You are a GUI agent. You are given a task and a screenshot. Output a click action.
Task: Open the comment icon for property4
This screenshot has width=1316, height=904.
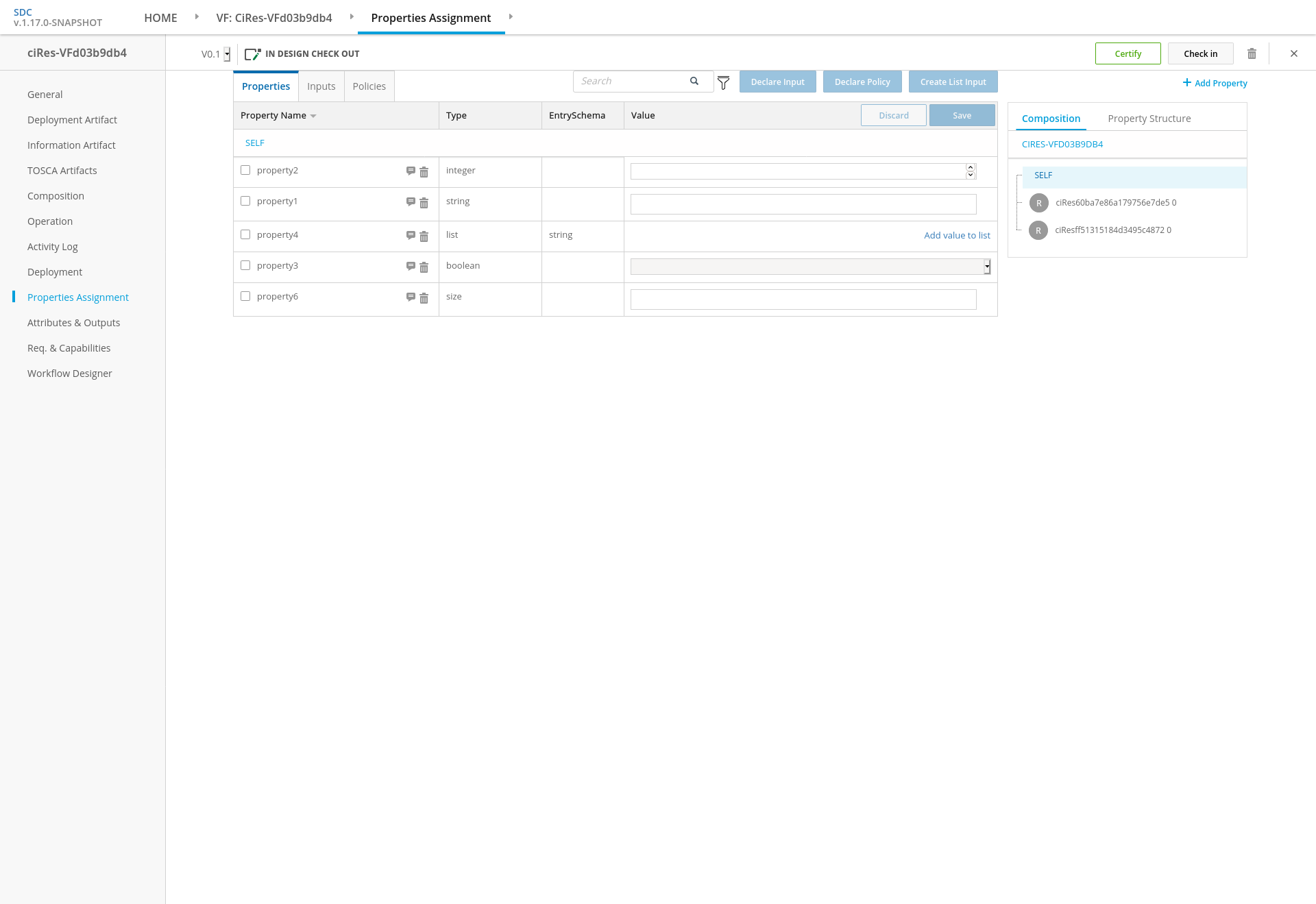[411, 235]
